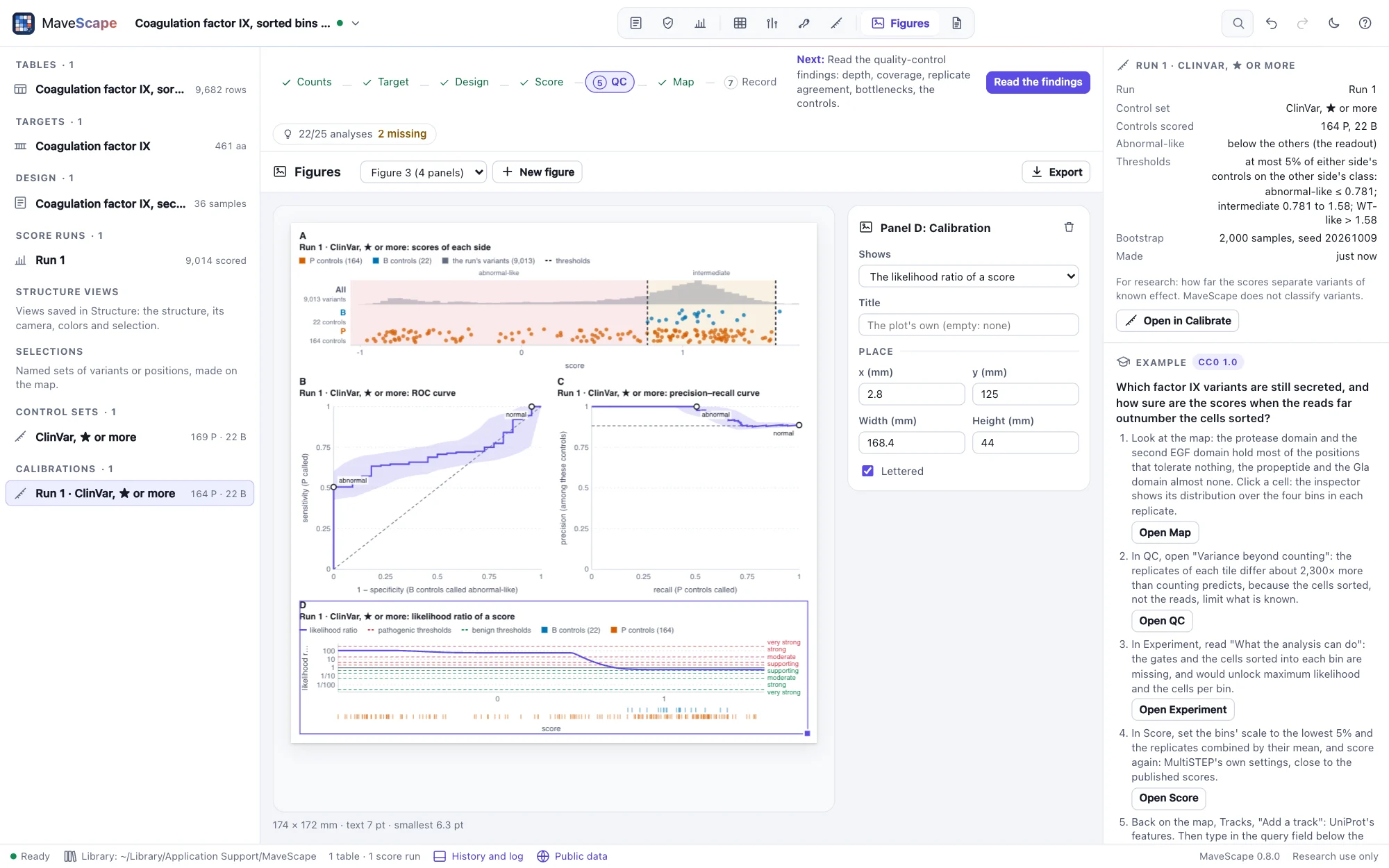Screen dimensions: 1389x868
Task: Open the Calibrate ruler icon in the toolbar
Action: point(836,23)
